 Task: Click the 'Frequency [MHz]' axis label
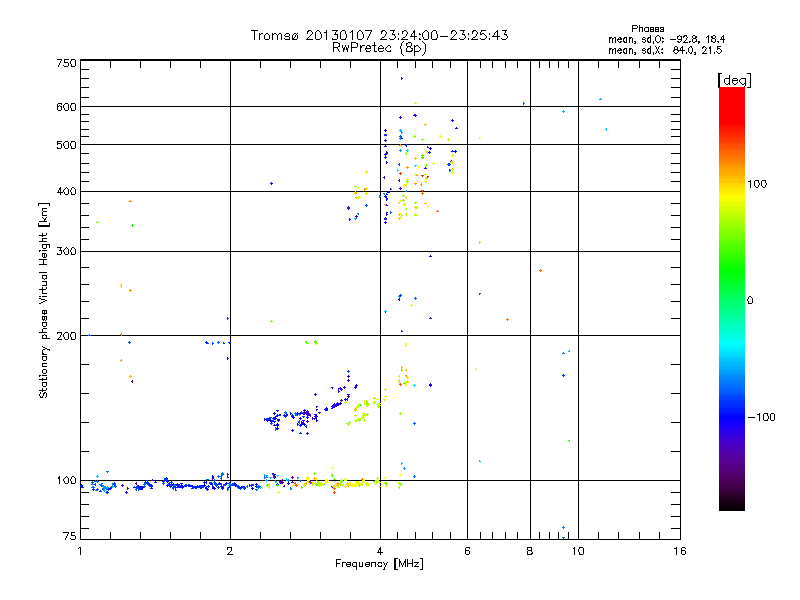pos(379,564)
